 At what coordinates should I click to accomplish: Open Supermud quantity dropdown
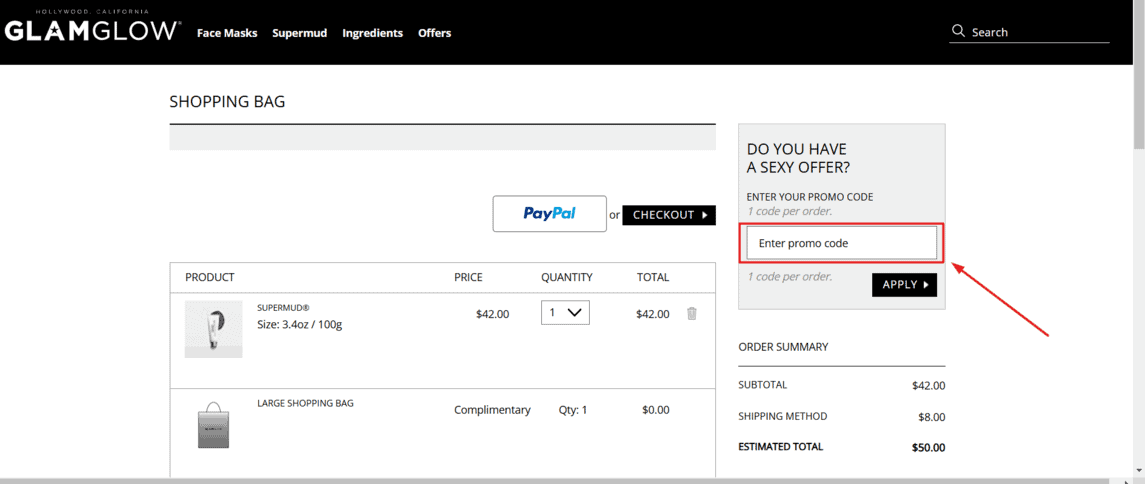pyautogui.click(x=565, y=312)
